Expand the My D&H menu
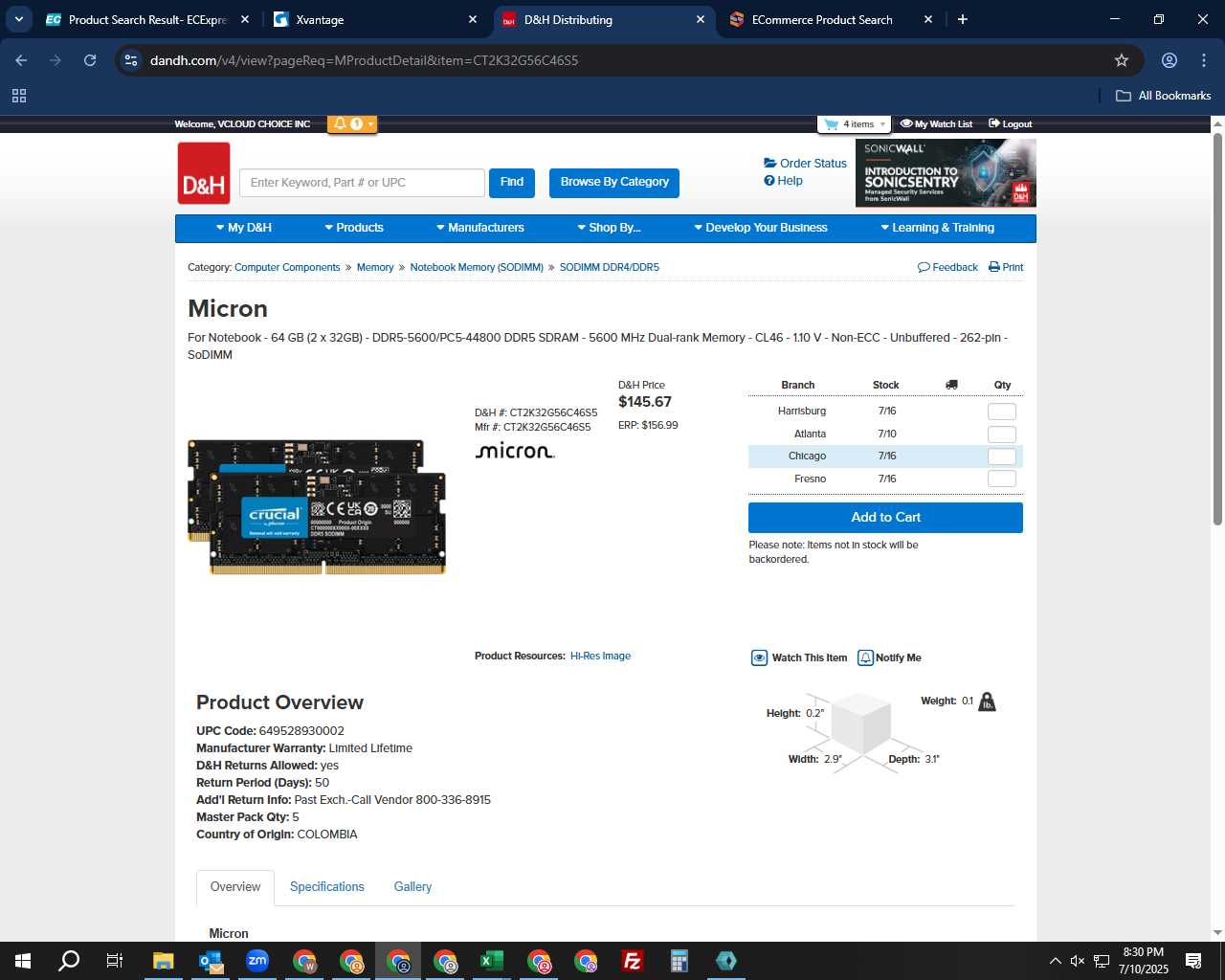Image resolution: width=1225 pixels, height=980 pixels. coord(244,228)
